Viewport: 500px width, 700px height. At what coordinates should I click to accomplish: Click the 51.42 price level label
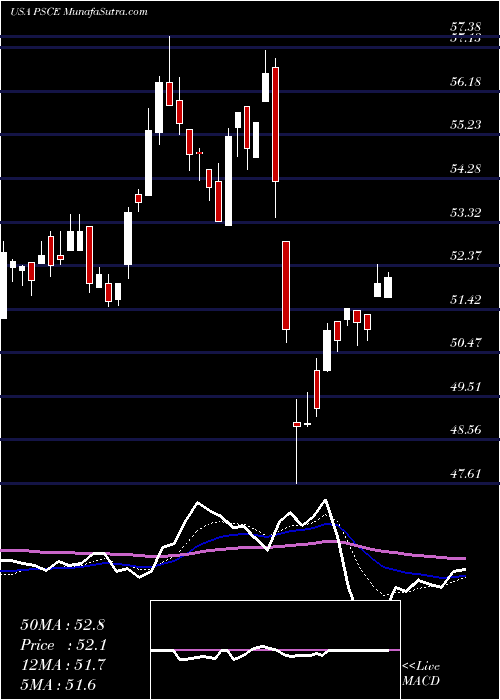tap(466, 300)
